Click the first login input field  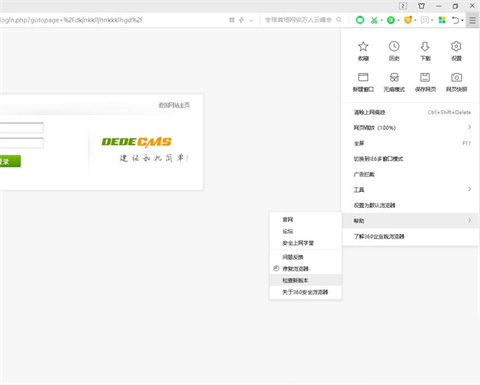point(21,128)
